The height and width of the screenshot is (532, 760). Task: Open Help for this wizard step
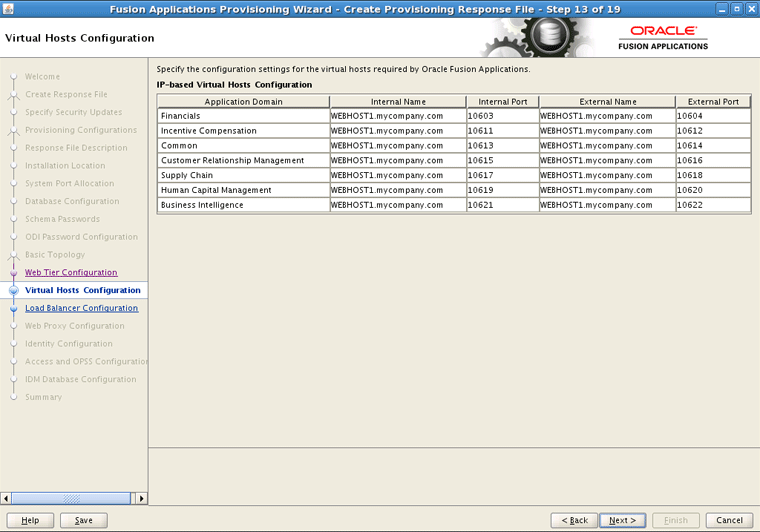click(30, 520)
